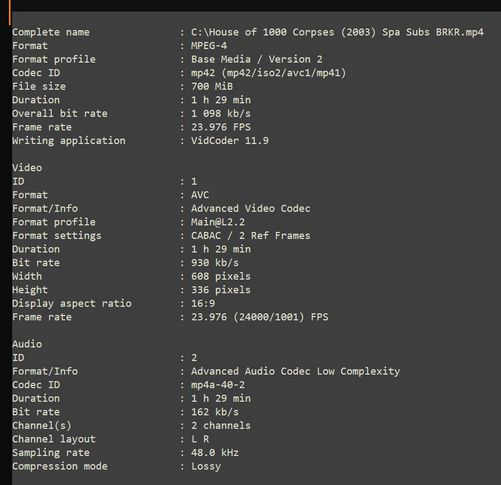Screen dimensions: 501x485
Task: Click the Format profile Base Media line
Action: click(257, 59)
